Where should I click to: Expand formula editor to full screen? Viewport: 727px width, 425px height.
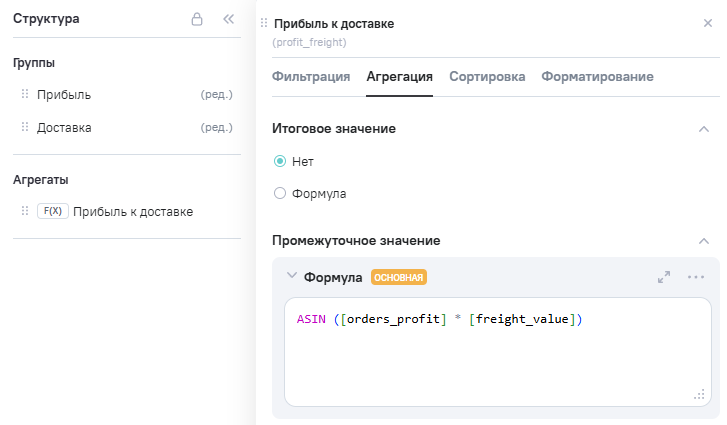point(664,277)
